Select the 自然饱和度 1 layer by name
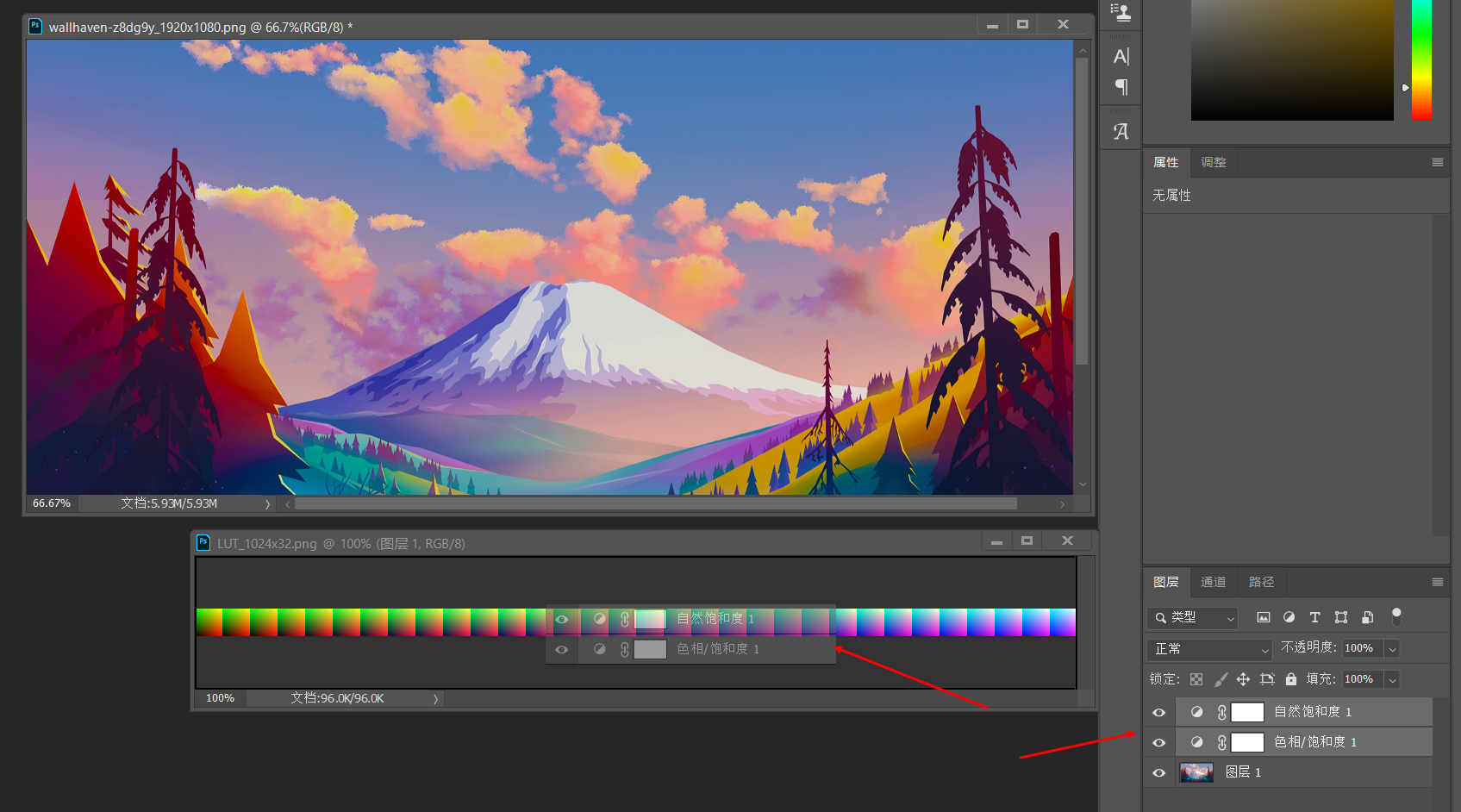The width and height of the screenshot is (1461, 812). pos(1313,712)
